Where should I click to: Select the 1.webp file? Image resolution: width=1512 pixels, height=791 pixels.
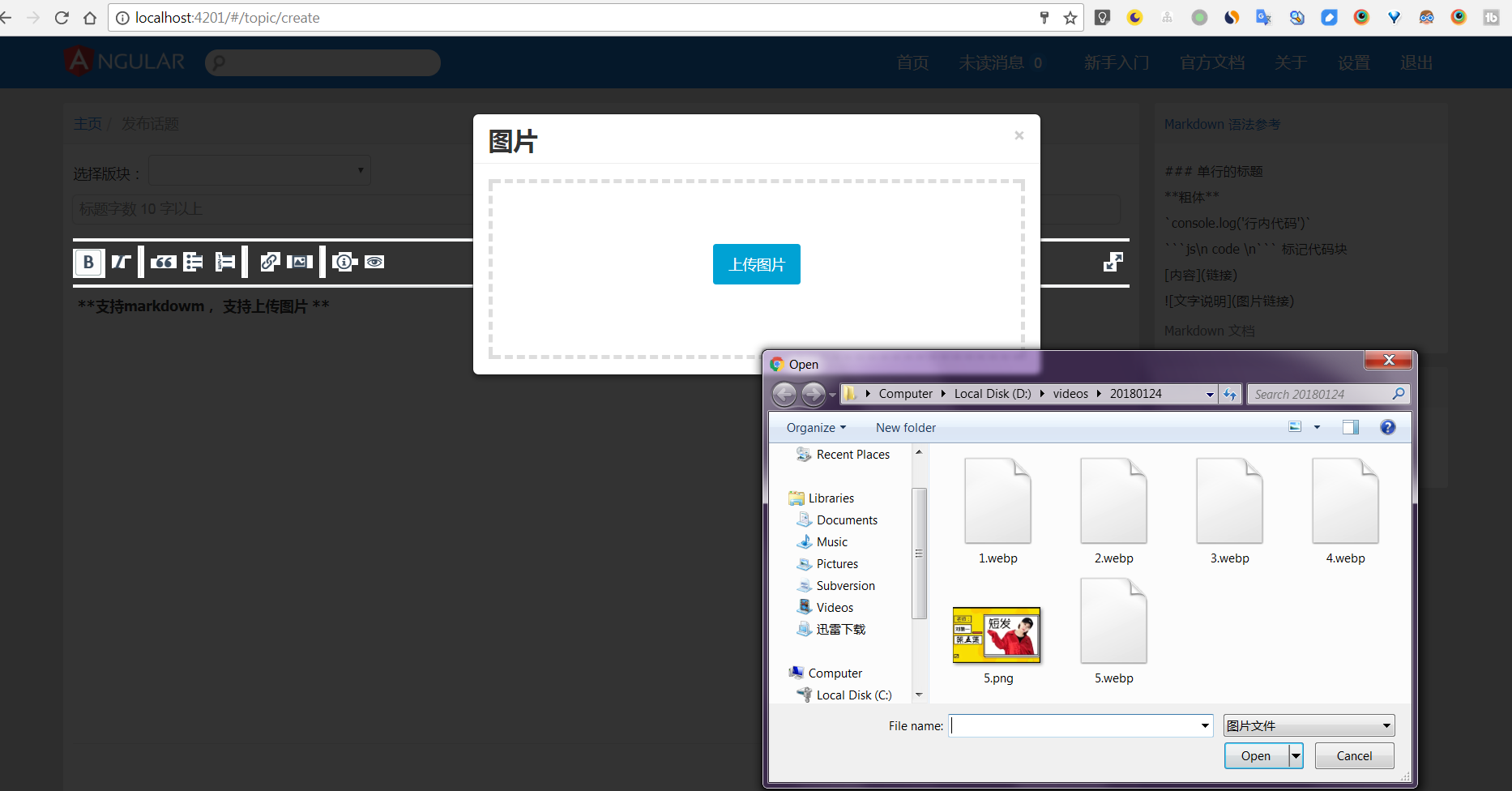point(998,511)
